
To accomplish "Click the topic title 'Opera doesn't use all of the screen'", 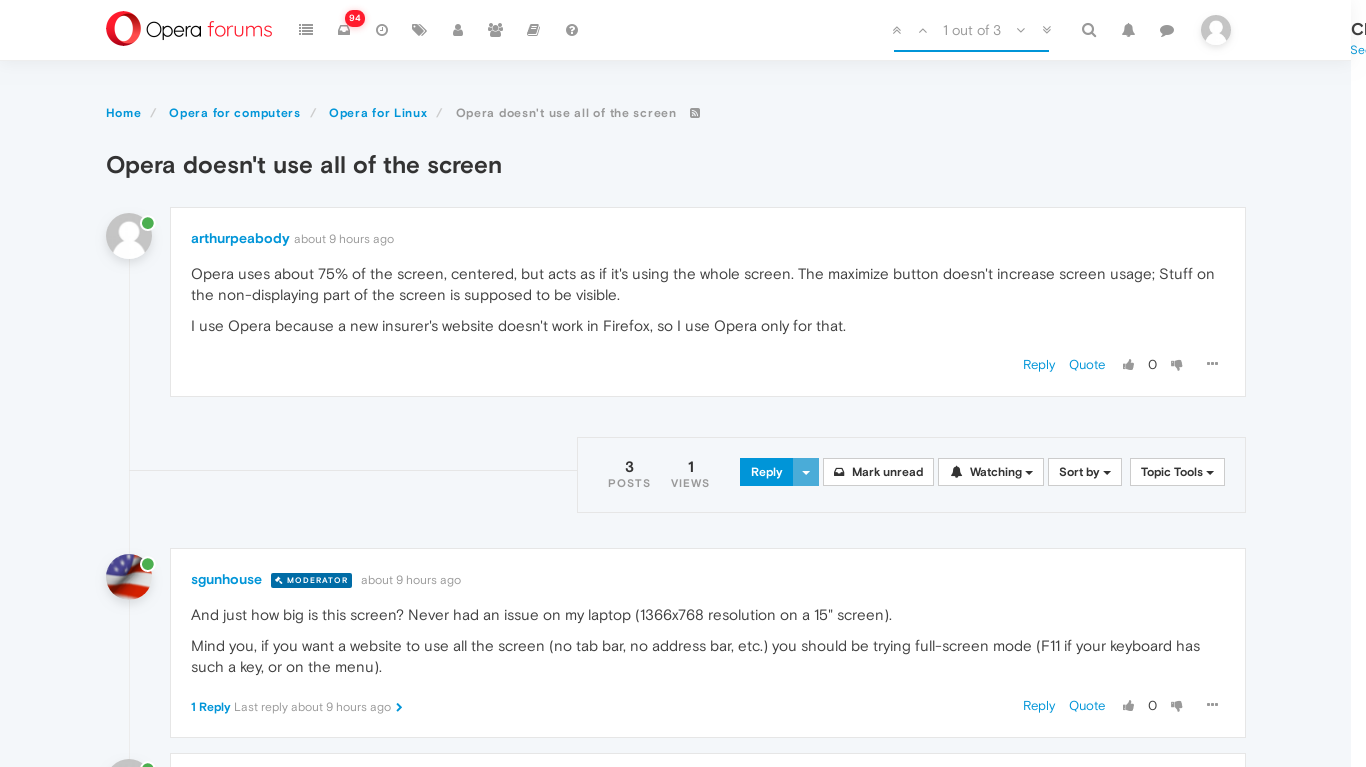I will pos(304,165).
